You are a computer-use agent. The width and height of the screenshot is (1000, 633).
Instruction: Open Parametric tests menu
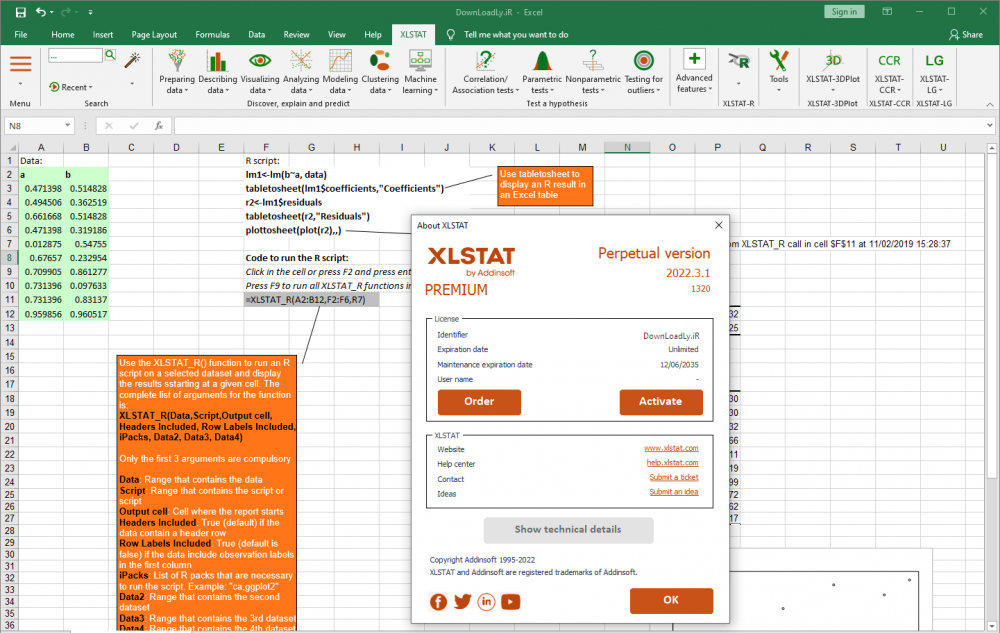[542, 71]
